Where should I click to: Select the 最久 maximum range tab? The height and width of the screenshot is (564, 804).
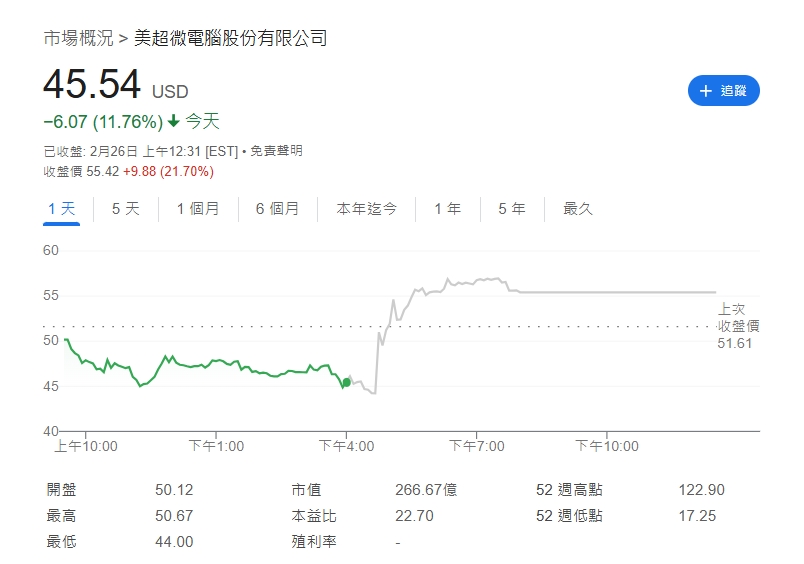tap(577, 209)
